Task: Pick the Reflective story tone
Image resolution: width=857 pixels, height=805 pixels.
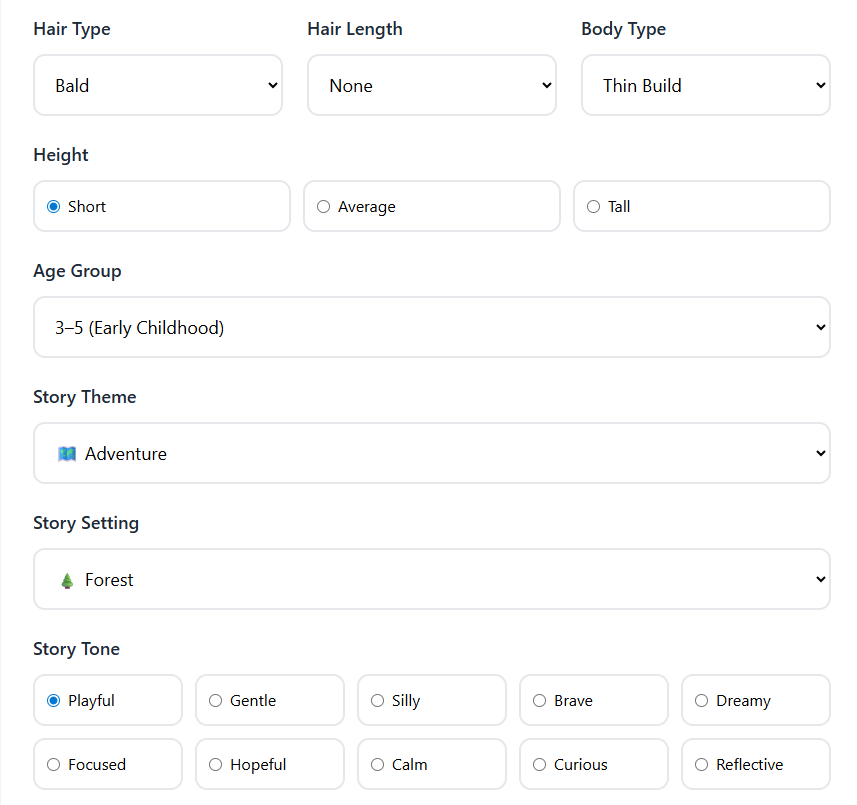Action: [x=702, y=765]
